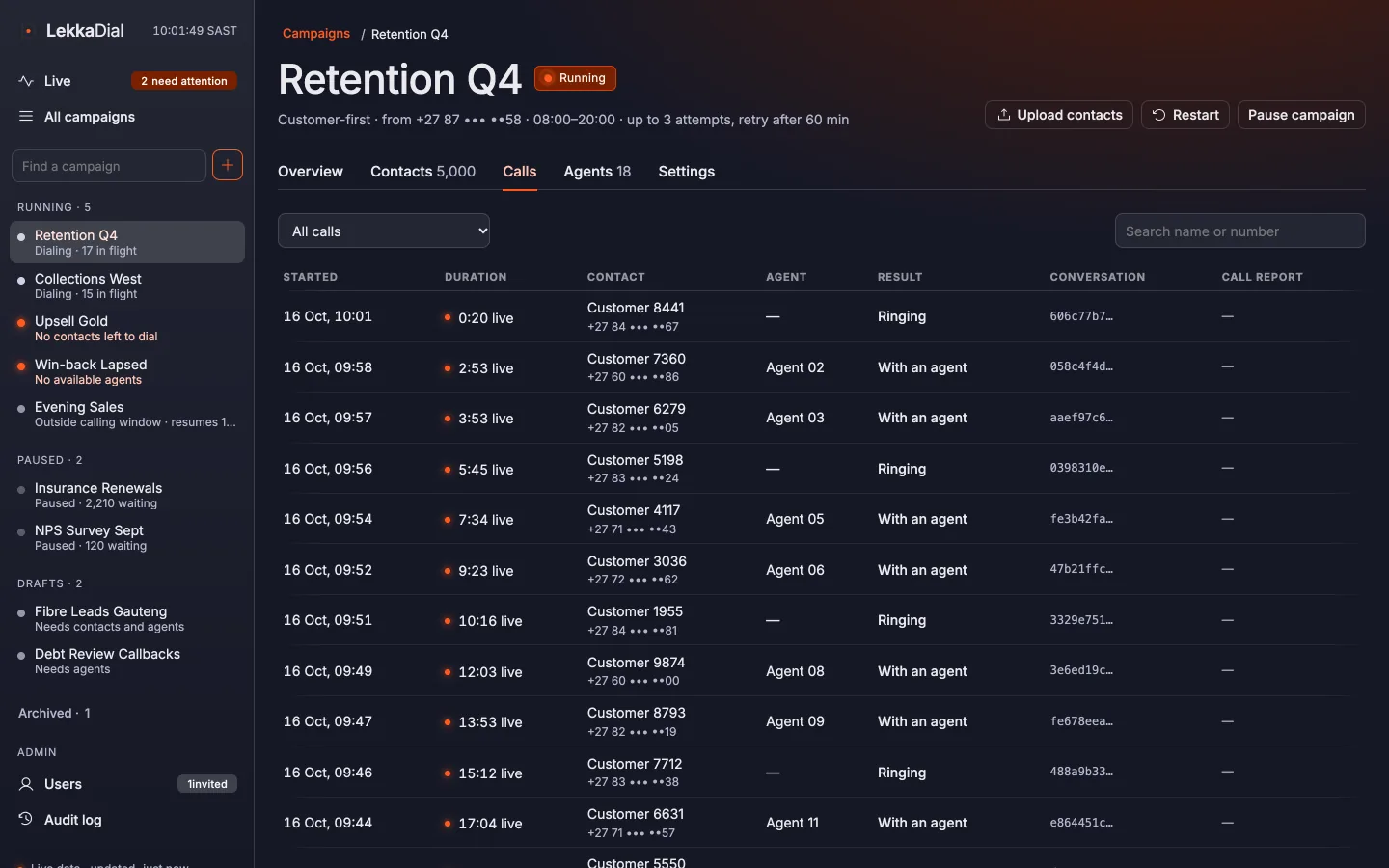This screenshot has height=868, width=1389.
Task: Click the Customer 3036 contact name
Action: pos(637,561)
